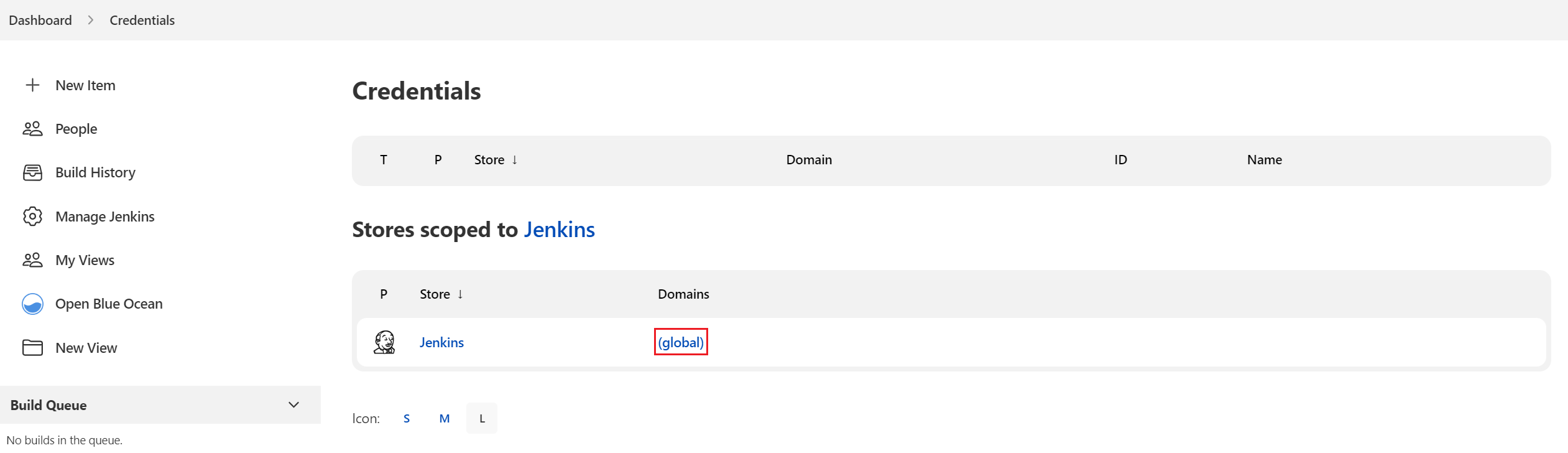Click the Jenkins butler store icon
This screenshot has width=1568, height=453.
[x=384, y=342]
